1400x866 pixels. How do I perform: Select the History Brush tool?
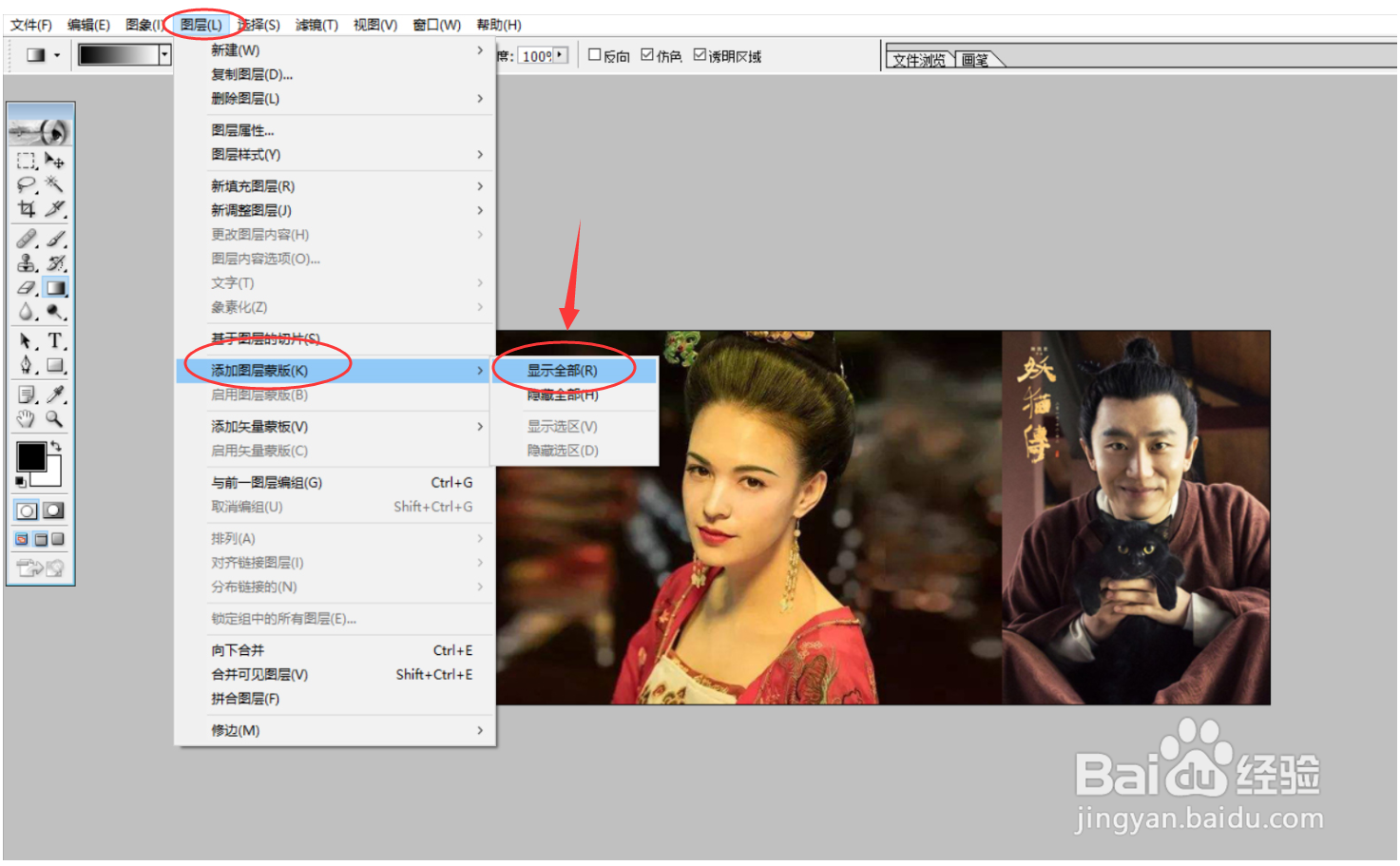click(55, 263)
